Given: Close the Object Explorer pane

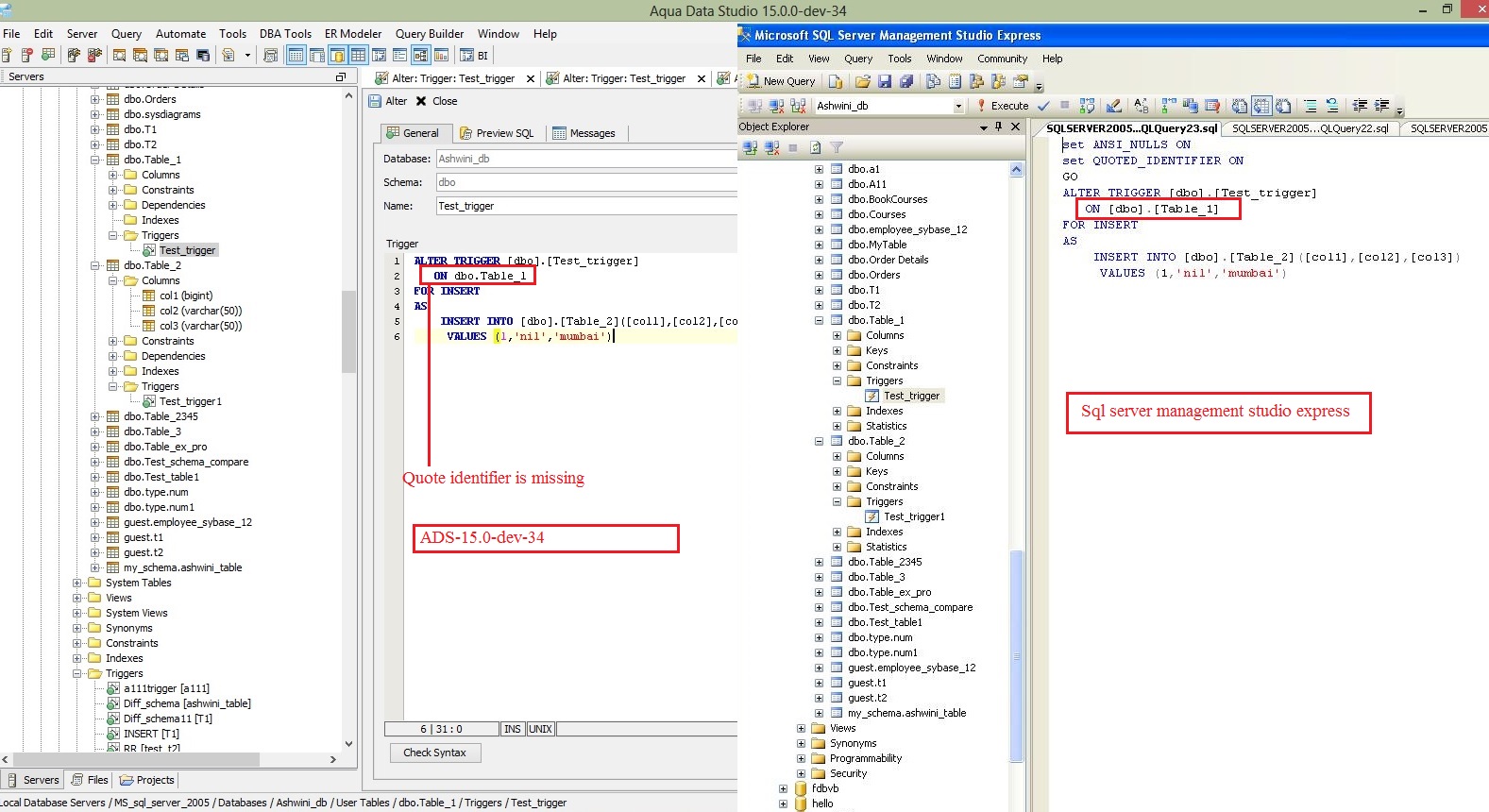Looking at the screenshot, I should (x=1016, y=127).
